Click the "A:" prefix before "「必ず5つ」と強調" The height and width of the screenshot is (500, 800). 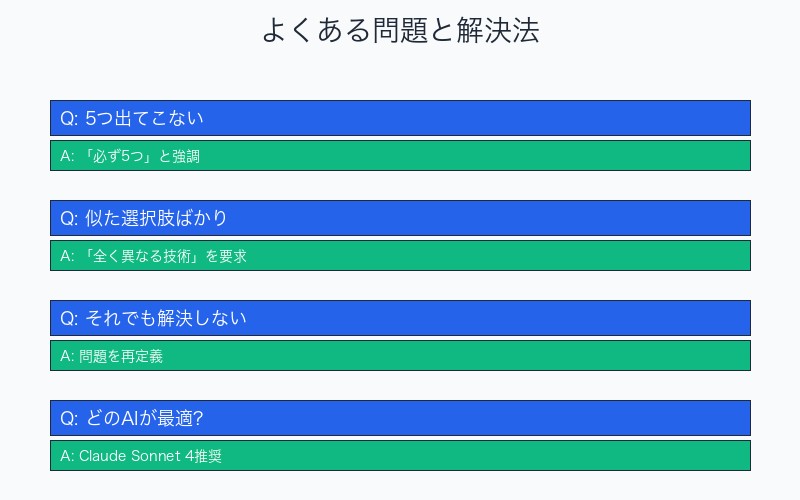[67, 156]
